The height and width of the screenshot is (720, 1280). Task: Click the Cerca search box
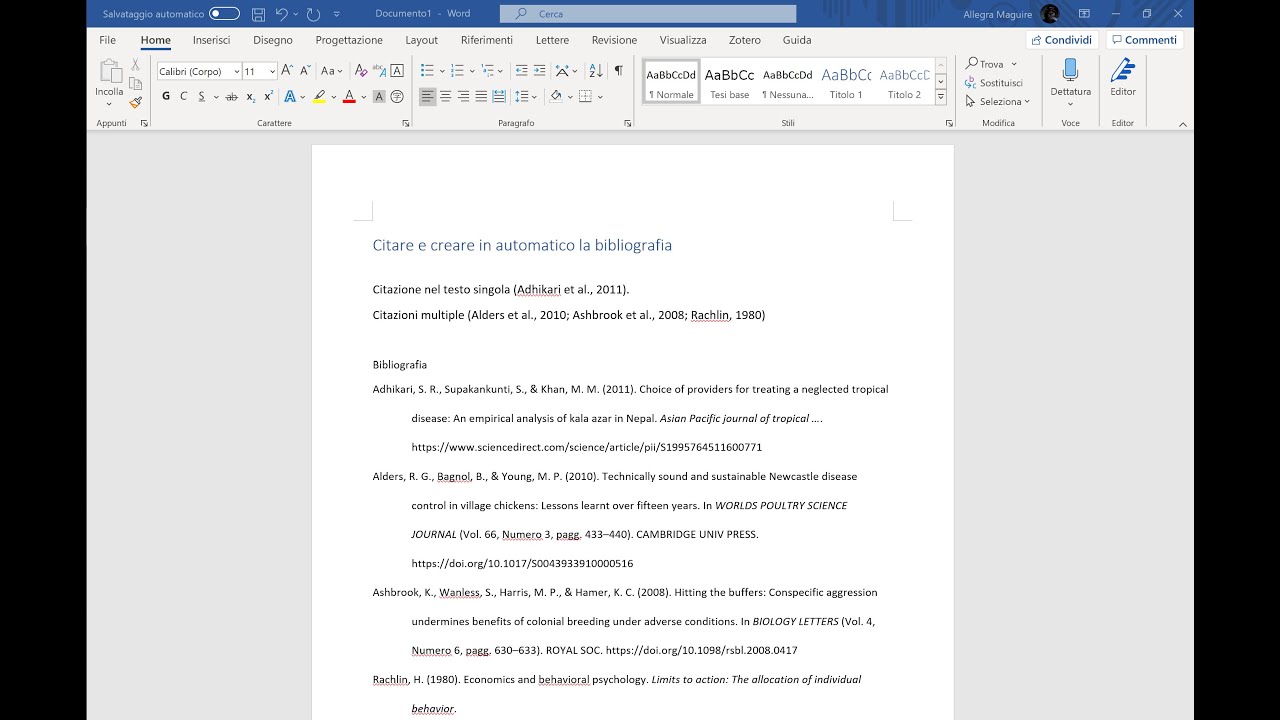tap(648, 14)
